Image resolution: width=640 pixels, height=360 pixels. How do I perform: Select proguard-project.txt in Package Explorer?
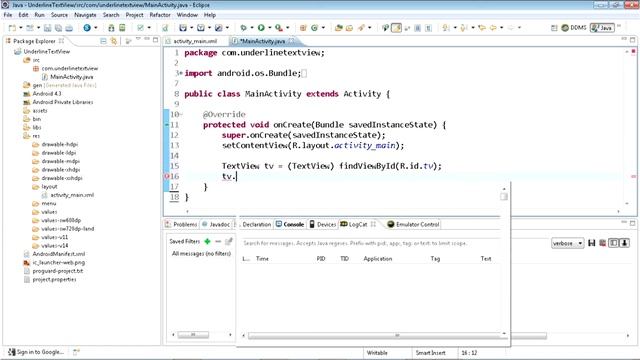58,271
